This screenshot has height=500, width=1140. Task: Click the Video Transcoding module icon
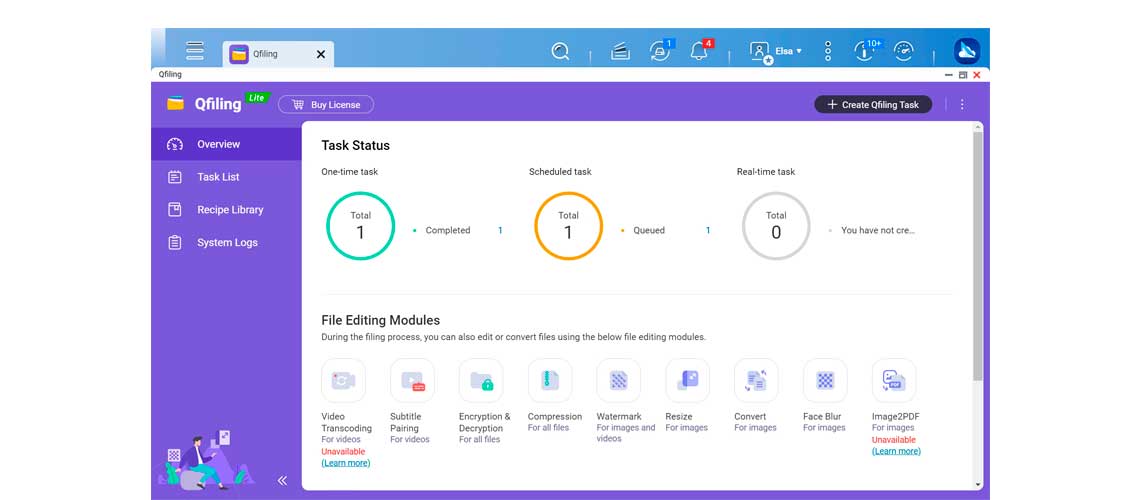pyautogui.click(x=343, y=381)
